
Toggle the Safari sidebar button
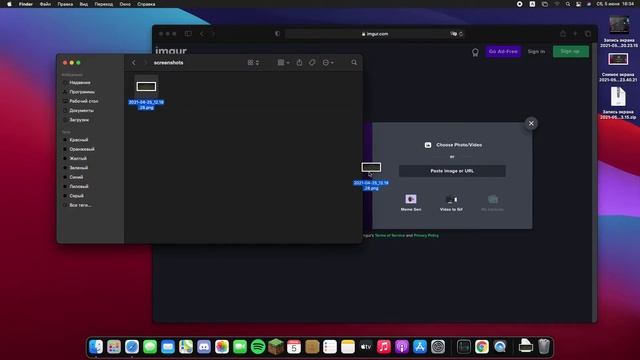(188, 33)
